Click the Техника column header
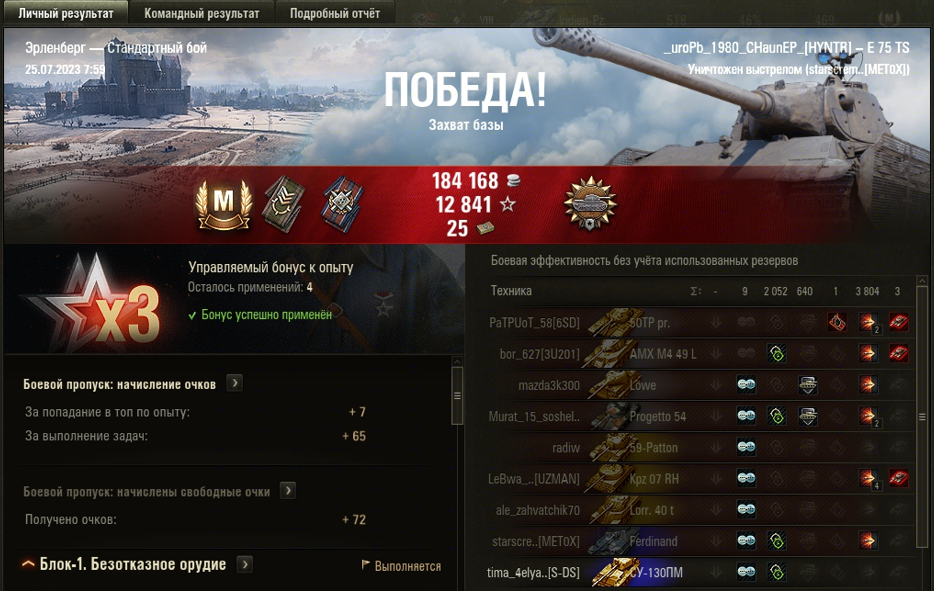 [511, 291]
